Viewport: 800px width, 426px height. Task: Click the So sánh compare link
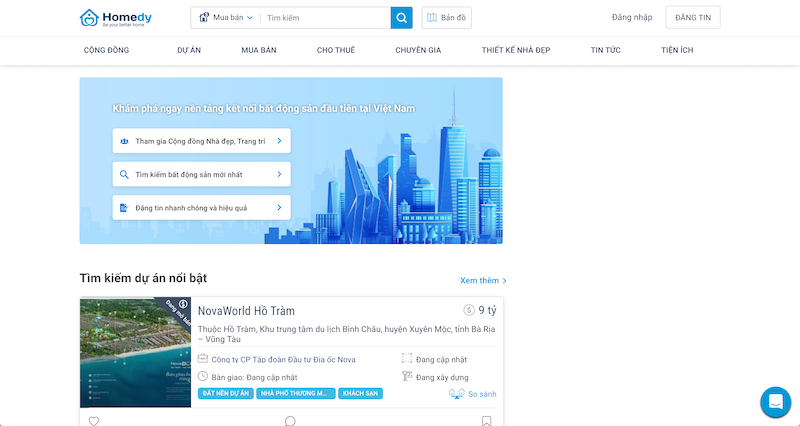pos(482,394)
